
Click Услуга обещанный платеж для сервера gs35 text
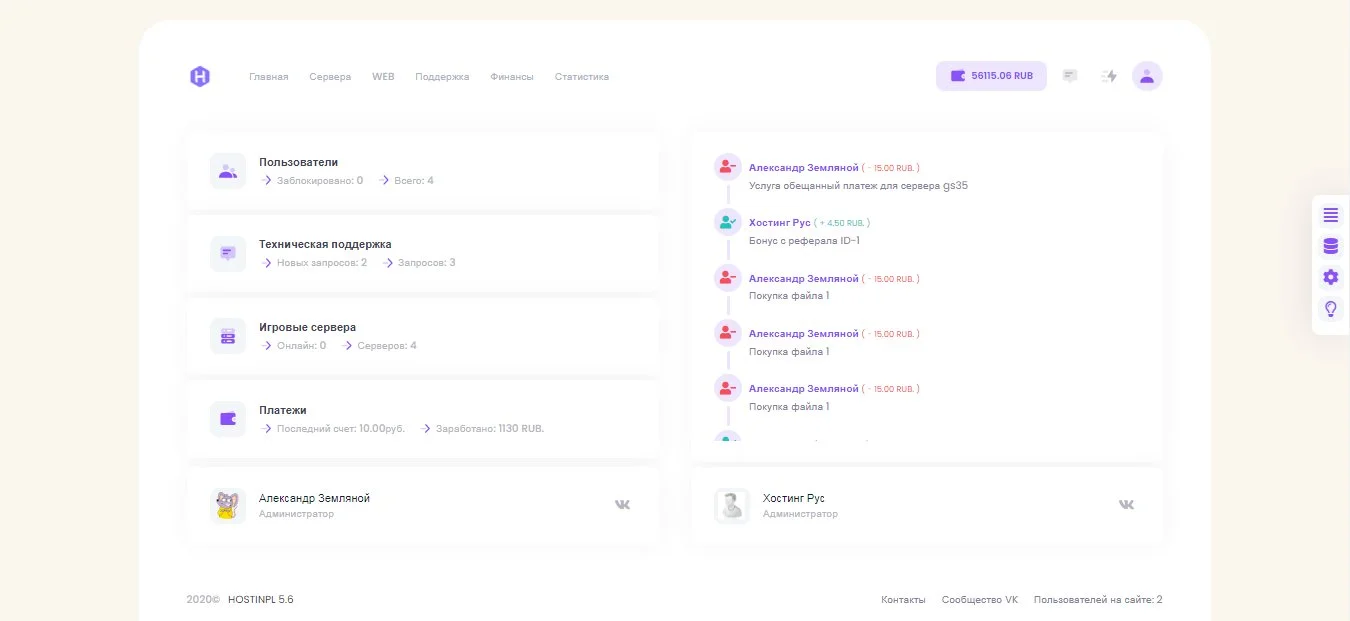tap(858, 186)
